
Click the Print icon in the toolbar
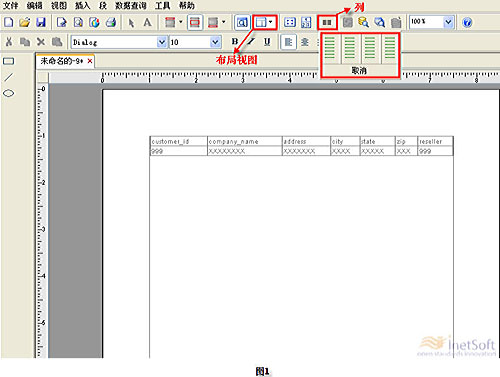(111, 22)
